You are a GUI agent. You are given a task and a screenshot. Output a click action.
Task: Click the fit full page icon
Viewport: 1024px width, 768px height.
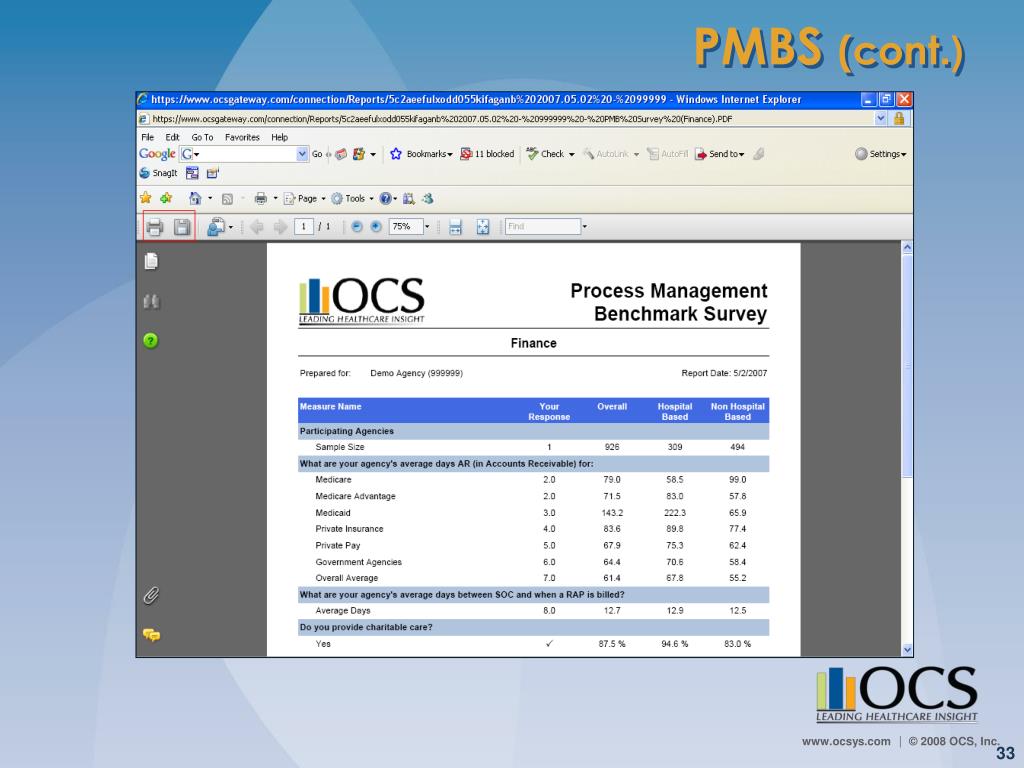(483, 227)
